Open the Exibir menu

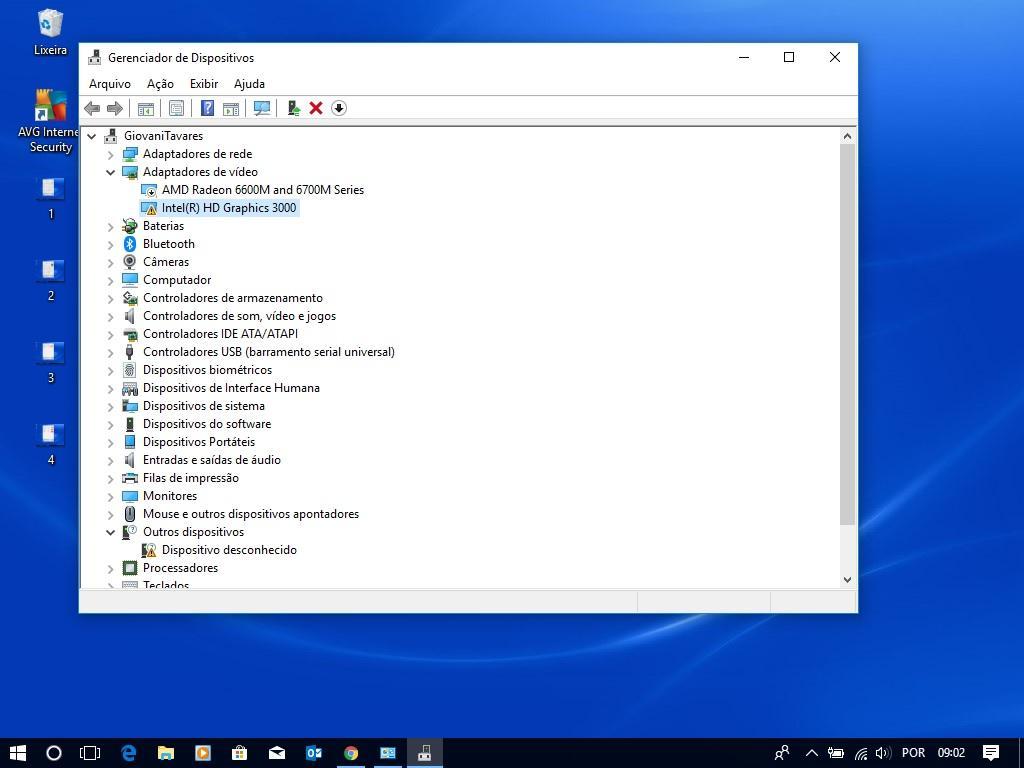pos(204,84)
